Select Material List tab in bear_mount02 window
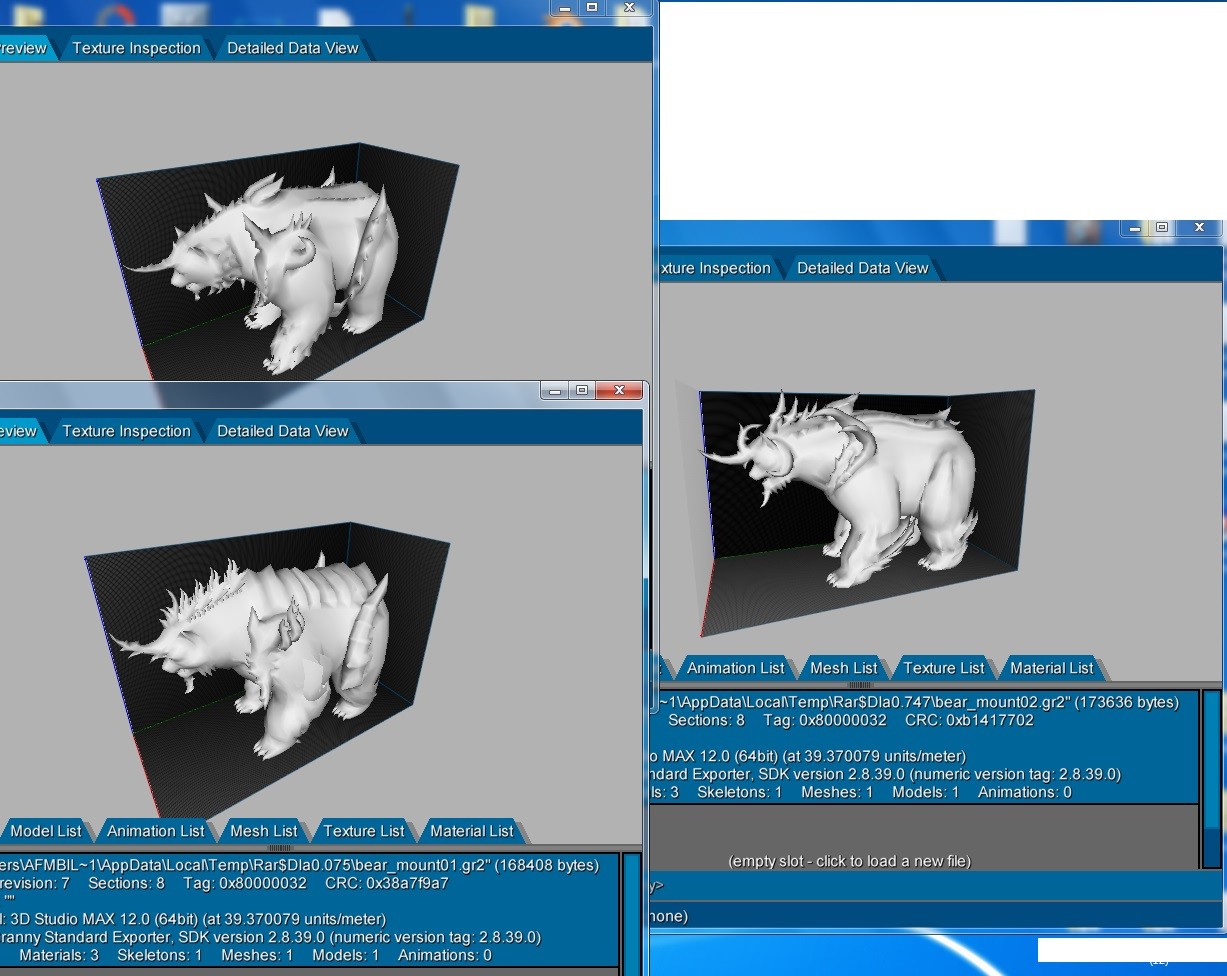This screenshot has height=976, width=1227. coord(1051,668)
